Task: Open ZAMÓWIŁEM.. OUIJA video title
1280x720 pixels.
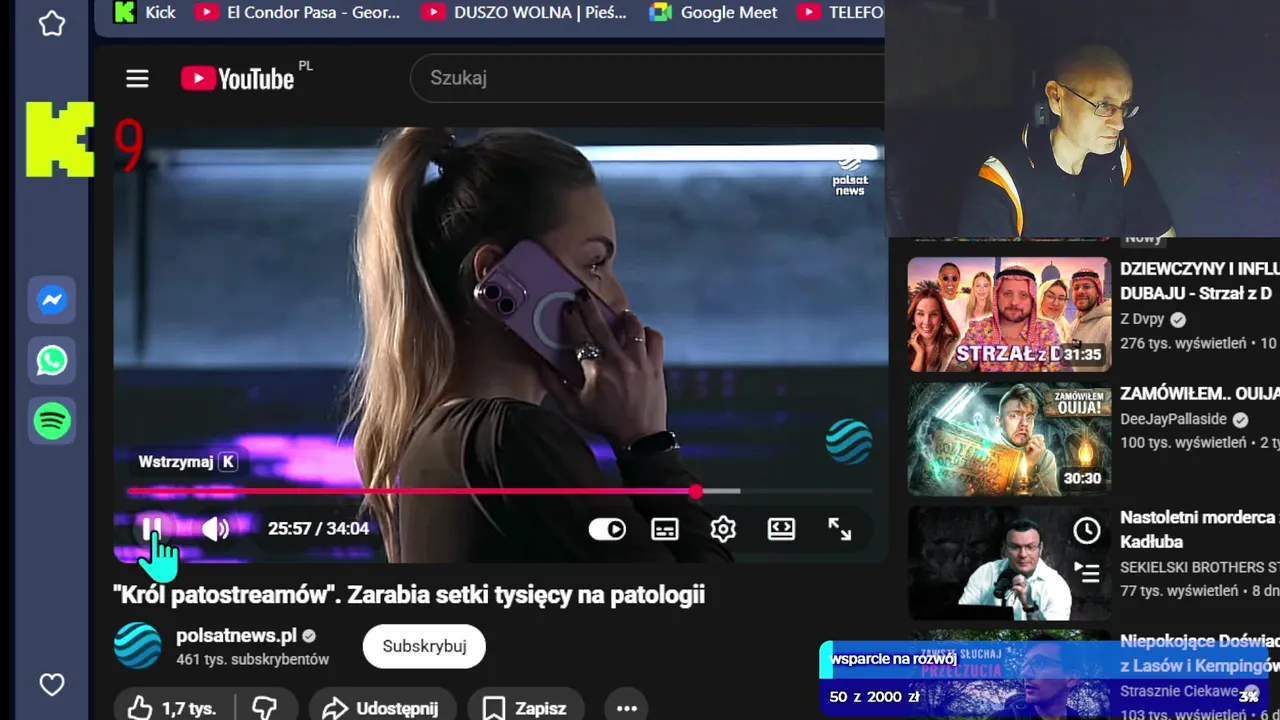Action: (x=1200, y=393)
